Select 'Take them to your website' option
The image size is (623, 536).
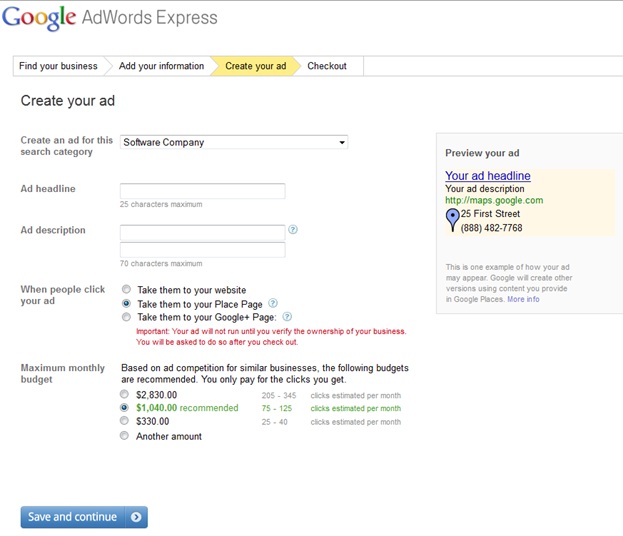click(x=126, y=290)
